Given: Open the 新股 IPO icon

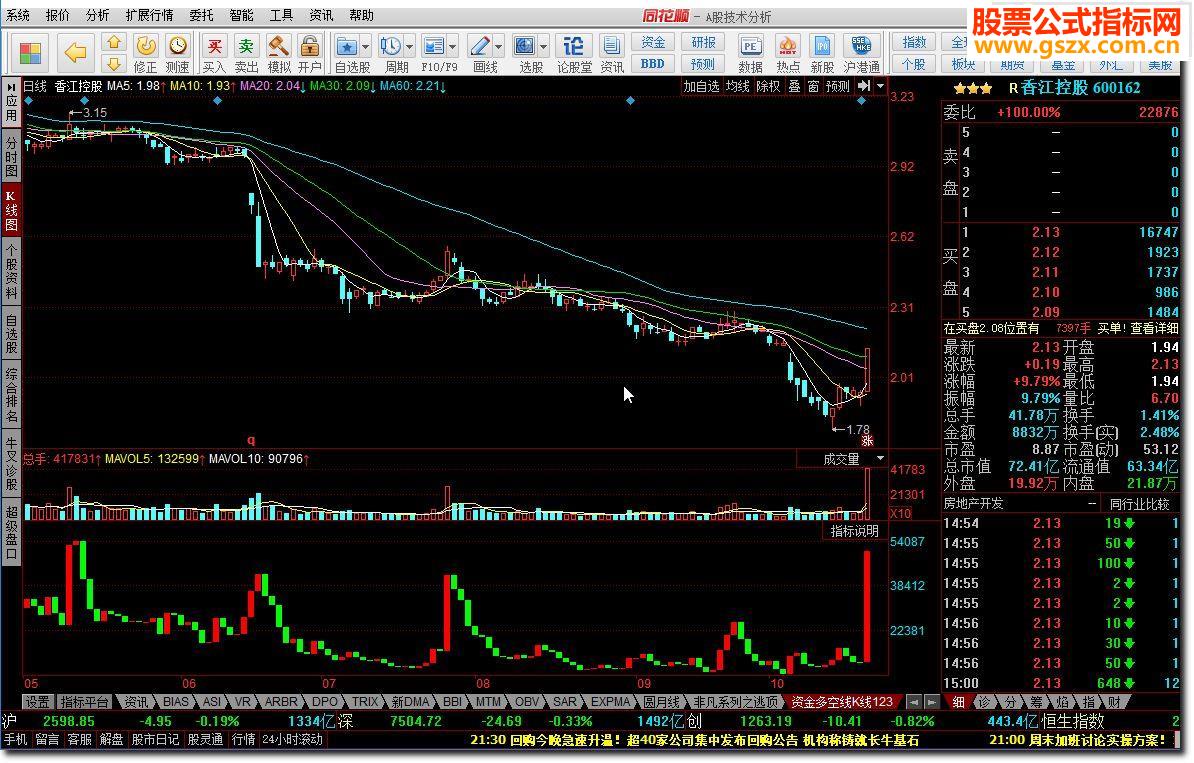Looking at the screenshot, I should pyautogui.click(x=822, y=46).
